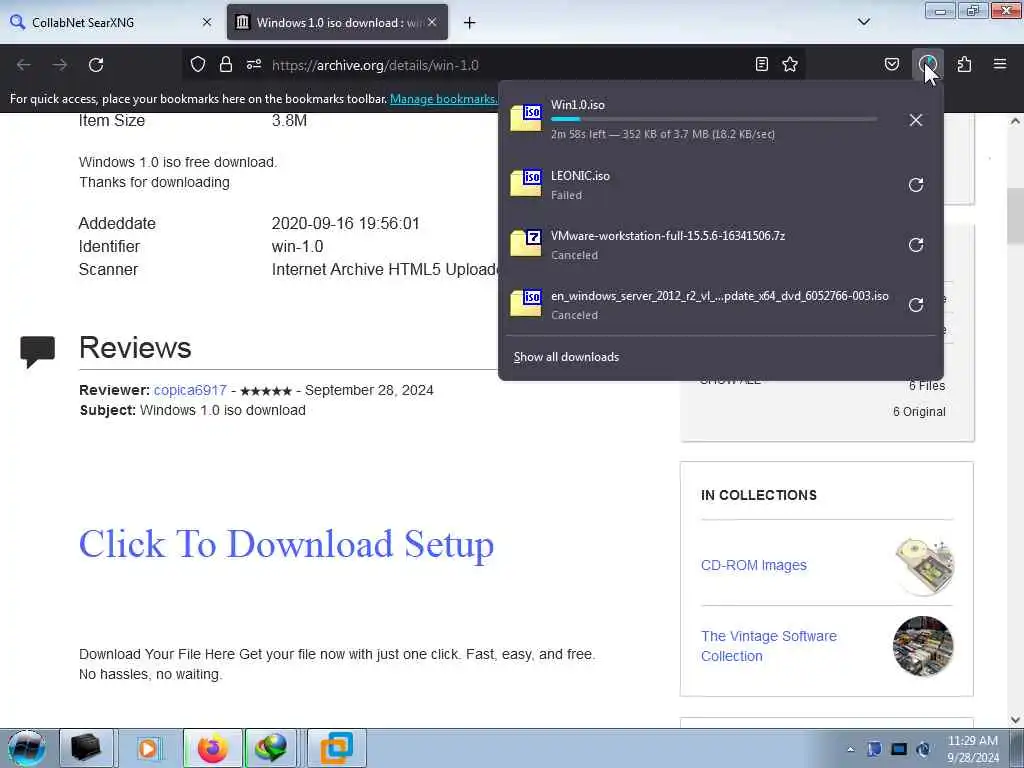Open the list all tabs dropdown
Image resolution: width=1024 pixels, height=768 pixels.
863,22
